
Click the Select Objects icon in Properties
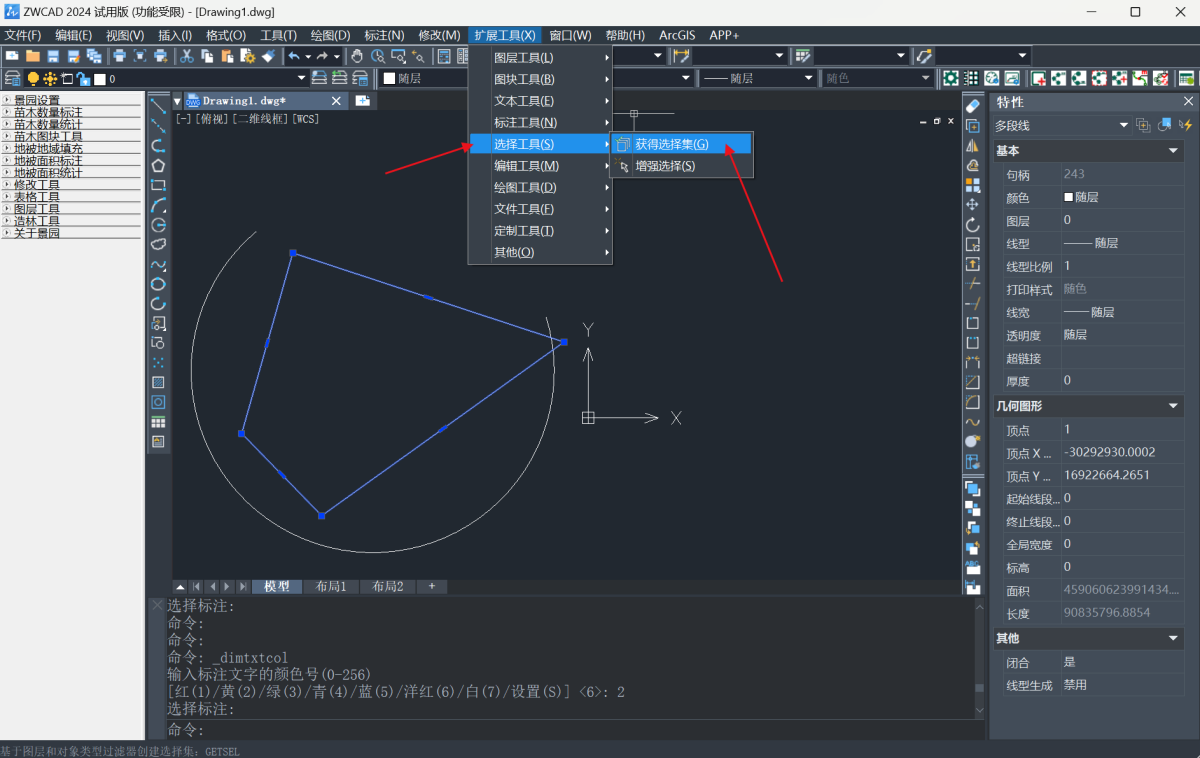[1165, 125]
